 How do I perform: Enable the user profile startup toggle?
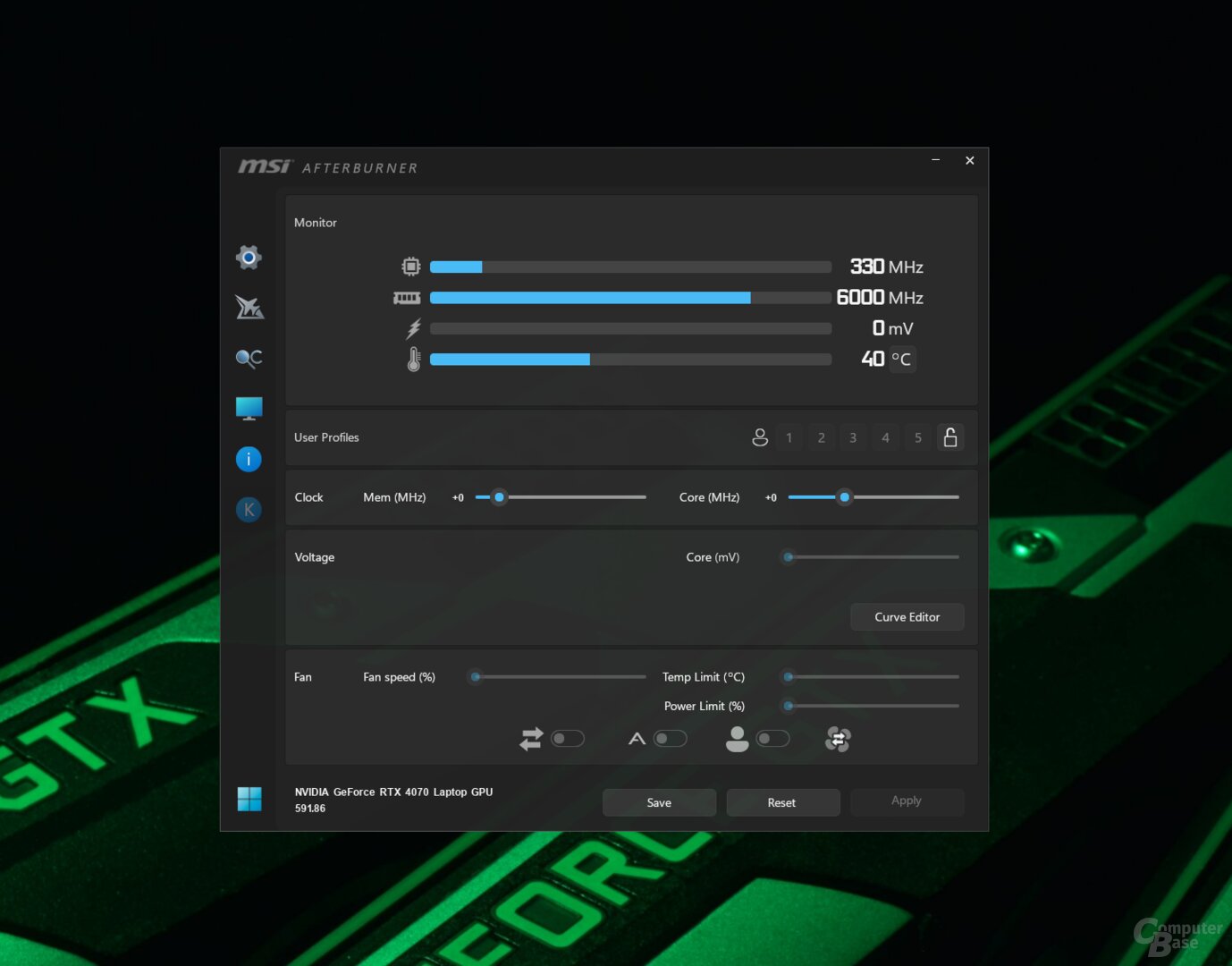click(x=773, y=738)
